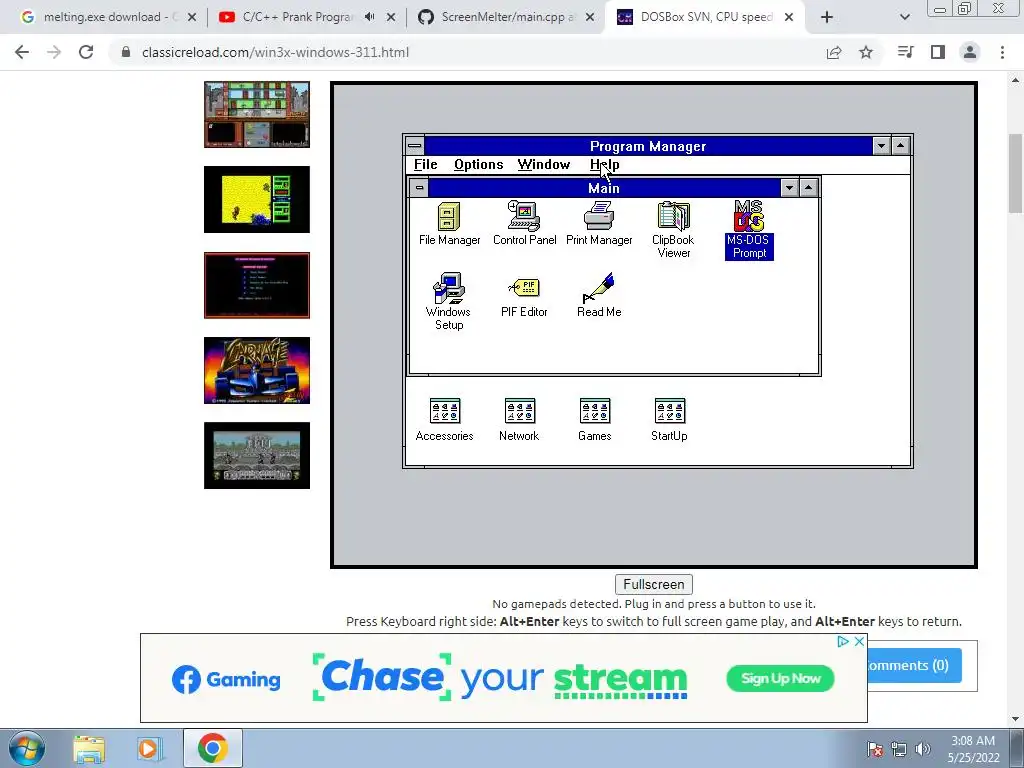Open Program Manager's File menu
The image size is (1024, 768).
[x=426, y=165]
